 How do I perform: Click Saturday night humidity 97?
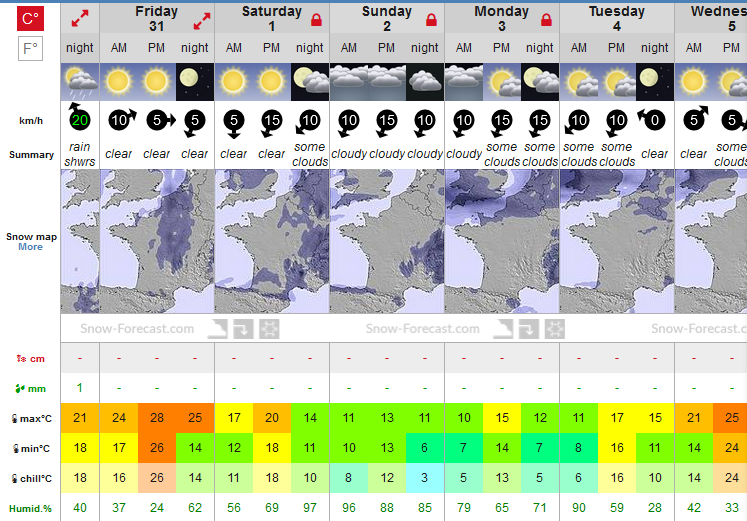(x=310, y=508)
